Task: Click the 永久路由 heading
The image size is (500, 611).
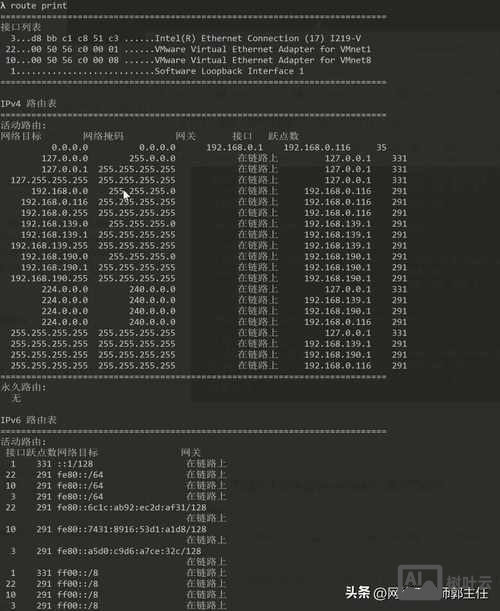Action: coord(23,387)
